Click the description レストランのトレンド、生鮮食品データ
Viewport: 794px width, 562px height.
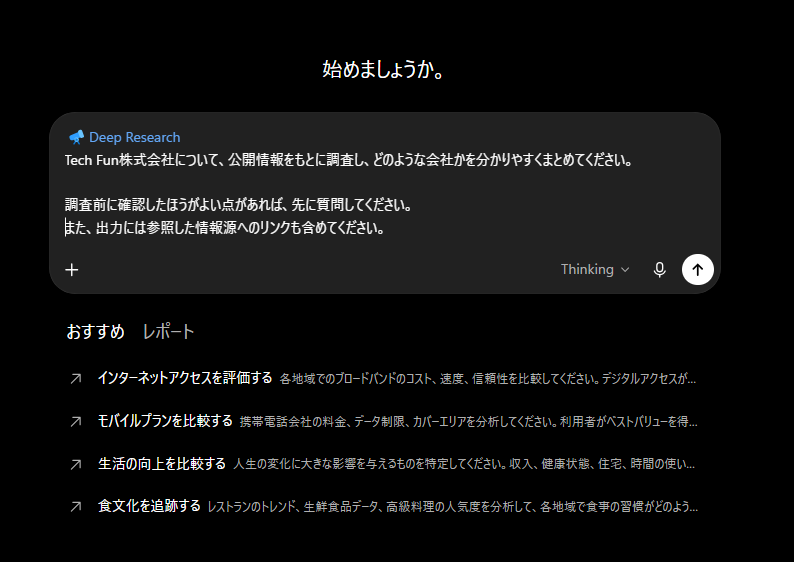coord(453,507)
